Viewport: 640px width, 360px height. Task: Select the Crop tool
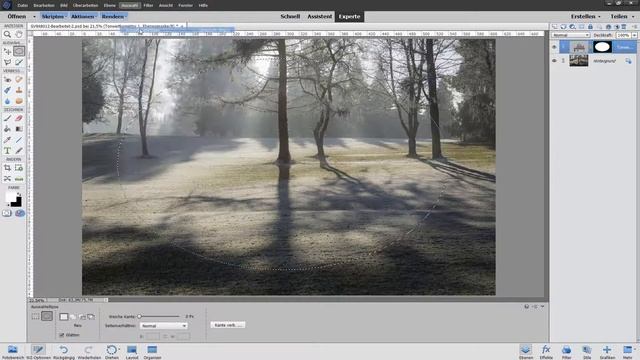[x=7, y=168]
